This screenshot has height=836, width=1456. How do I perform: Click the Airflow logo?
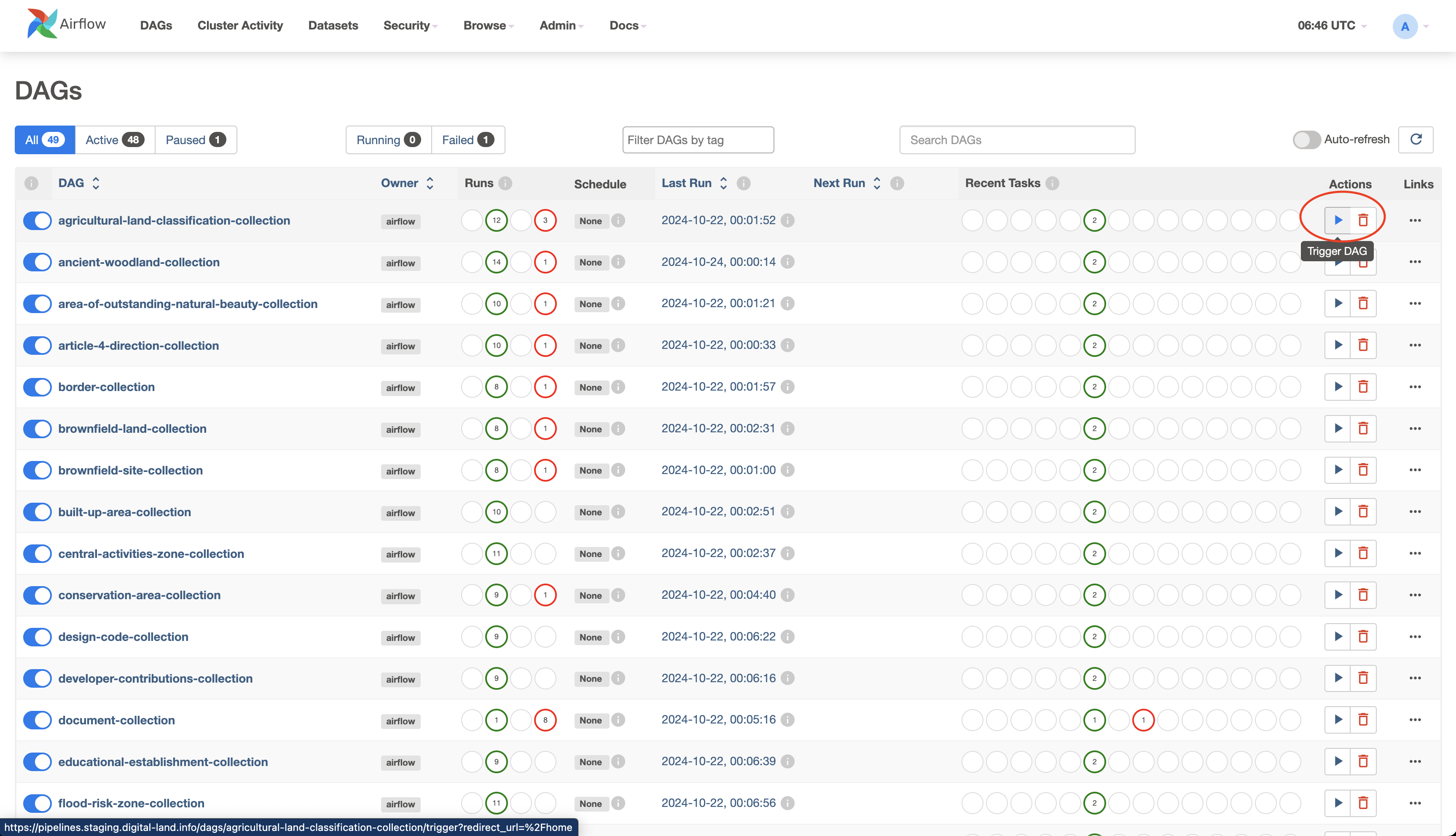(x=66, y=24)
